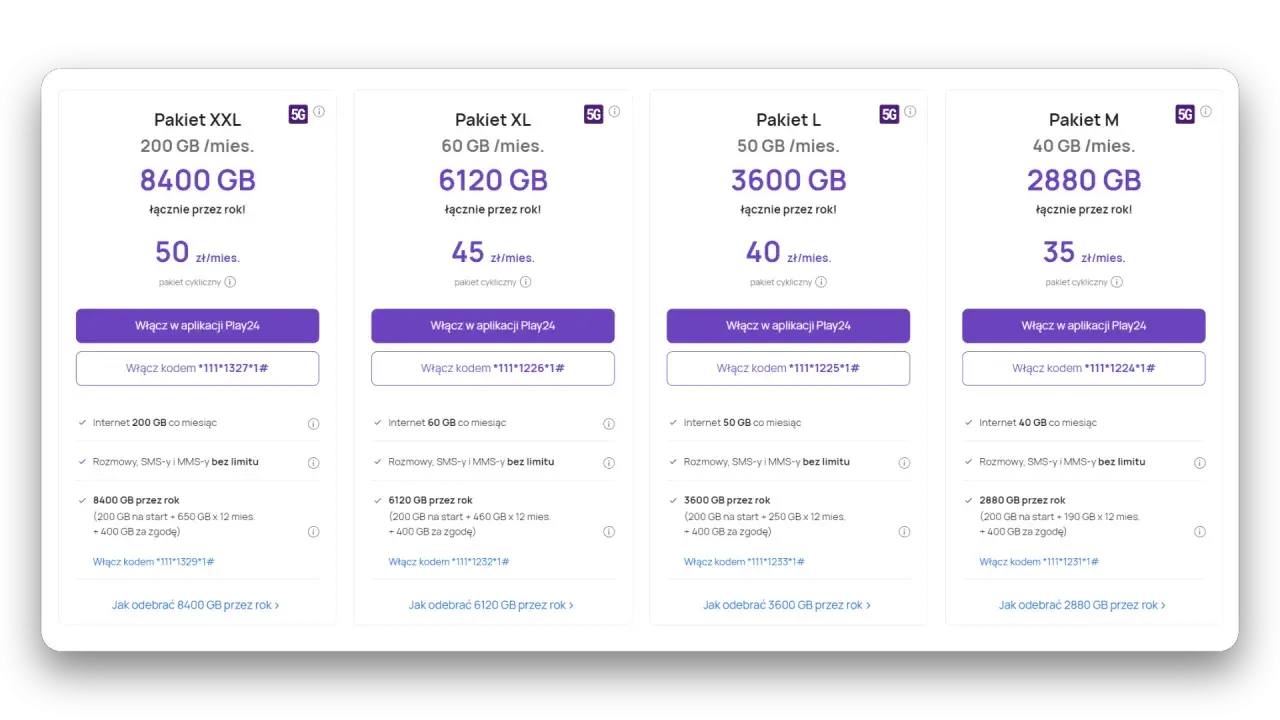The height and width of the screenshot is (720, 1280).
Task: Click Włącz w aplikacji Play24 for Pakiet L
Action: 788,326
